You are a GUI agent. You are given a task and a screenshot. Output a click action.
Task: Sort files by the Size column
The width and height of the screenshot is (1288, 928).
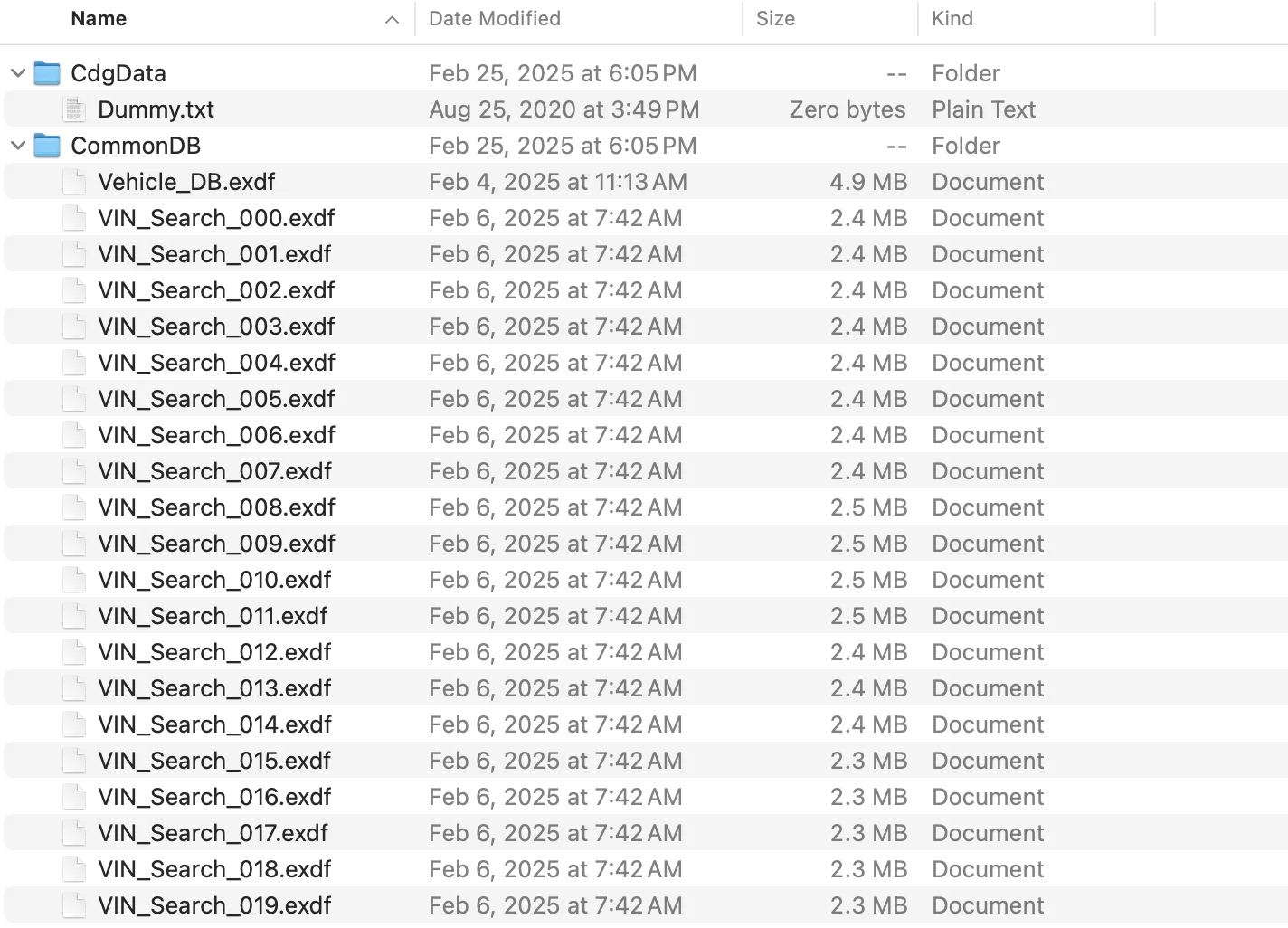(775, 18)
